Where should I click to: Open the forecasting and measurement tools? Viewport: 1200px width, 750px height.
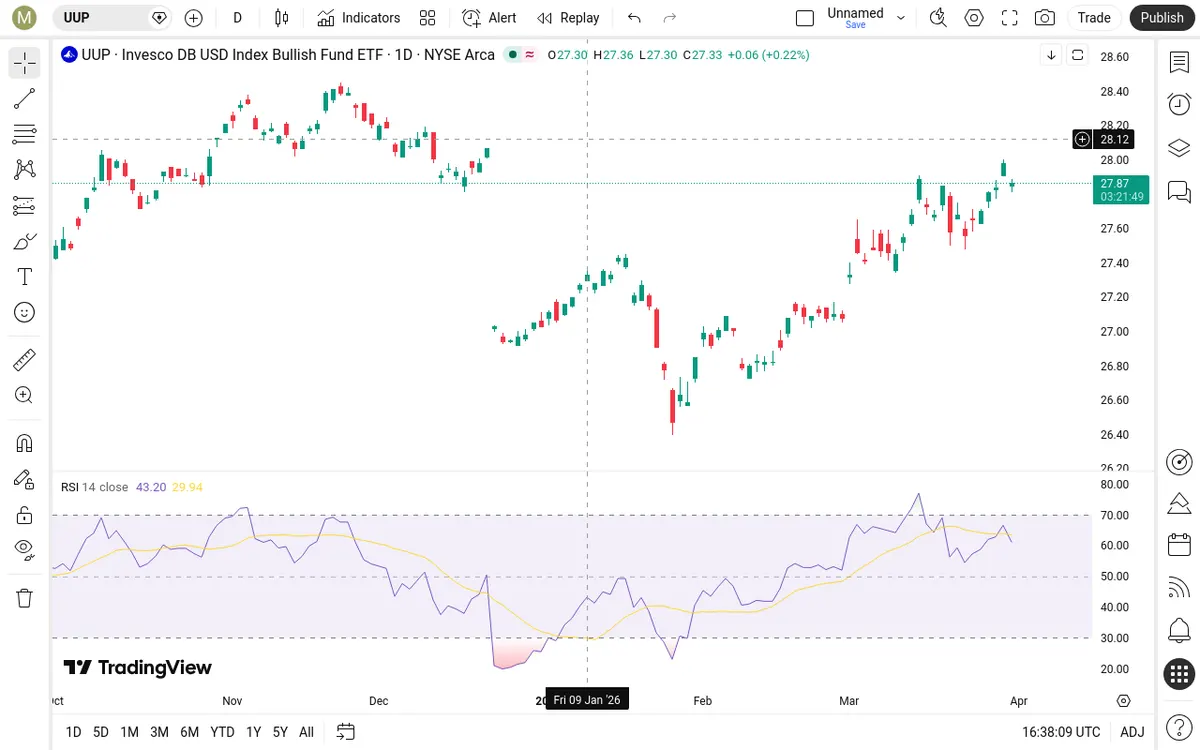pyautogui.click(x=25, y=206)
